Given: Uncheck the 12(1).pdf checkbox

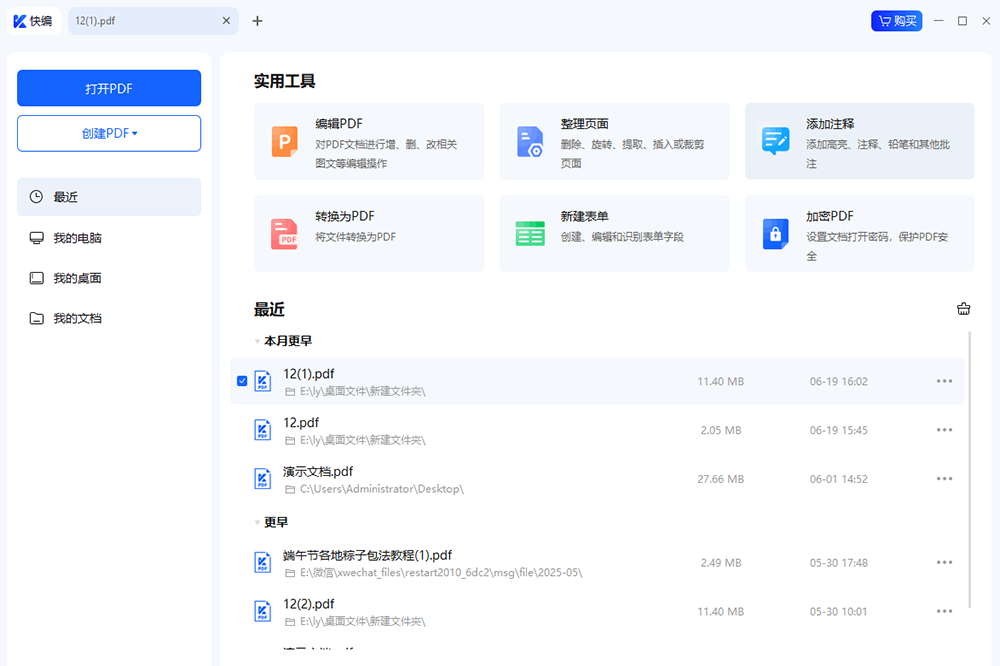Looking at the screenshot, I should tap(242, 381).
